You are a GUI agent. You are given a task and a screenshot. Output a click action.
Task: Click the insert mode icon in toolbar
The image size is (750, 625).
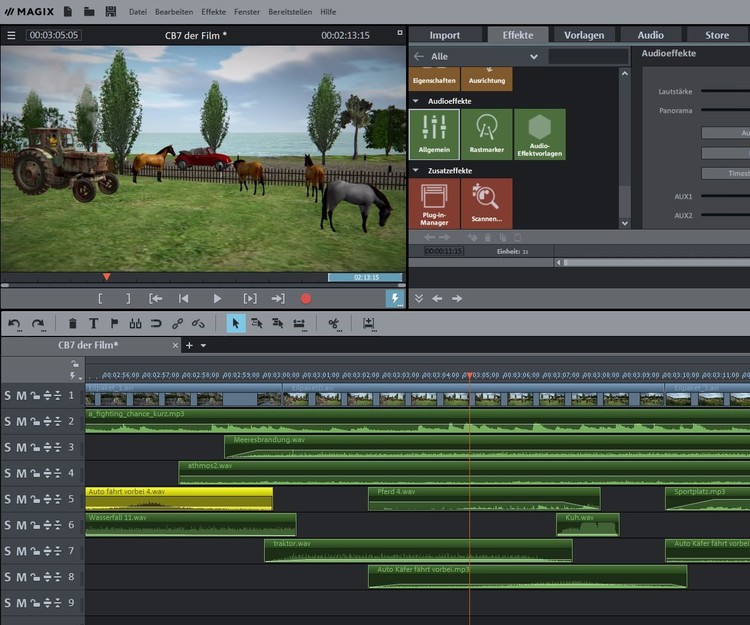(369, 324)
